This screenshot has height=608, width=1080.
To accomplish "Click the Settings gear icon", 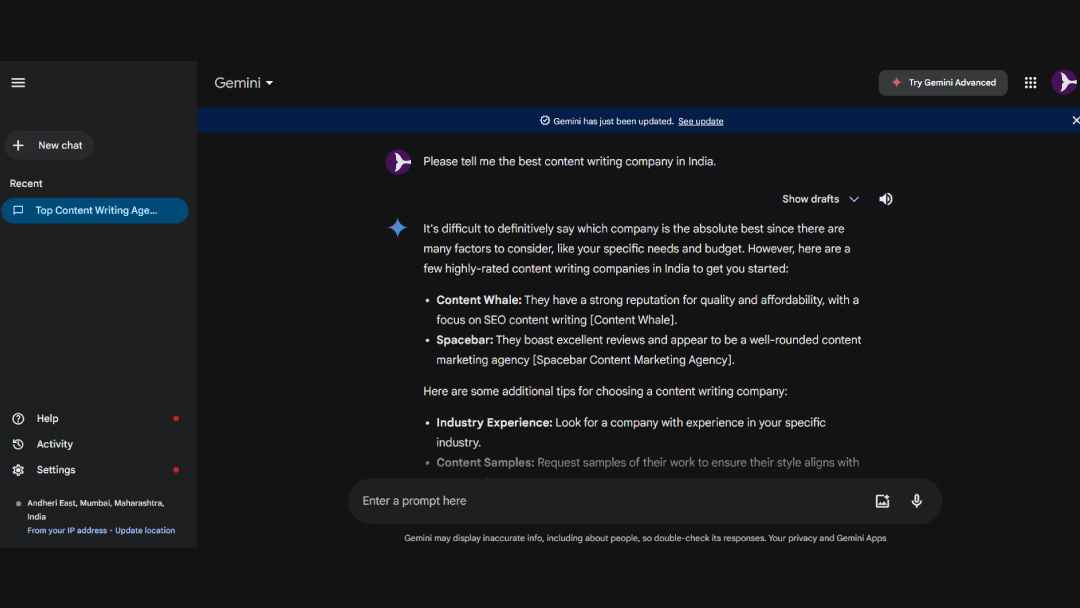I will pyautogui.click(x=19, y=470).
